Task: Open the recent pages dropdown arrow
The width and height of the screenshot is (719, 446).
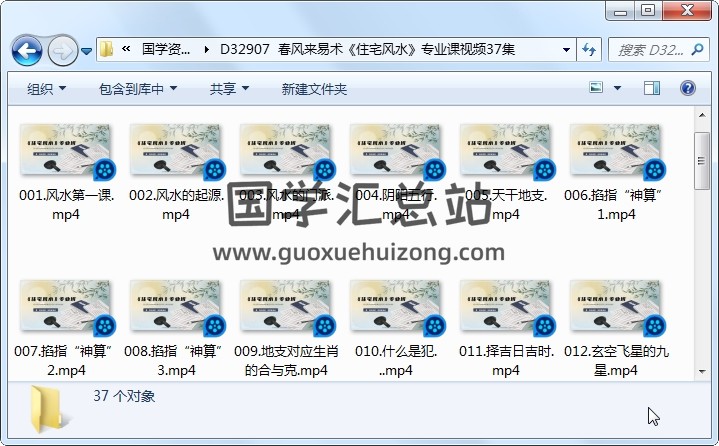Action: pos(86,50)
